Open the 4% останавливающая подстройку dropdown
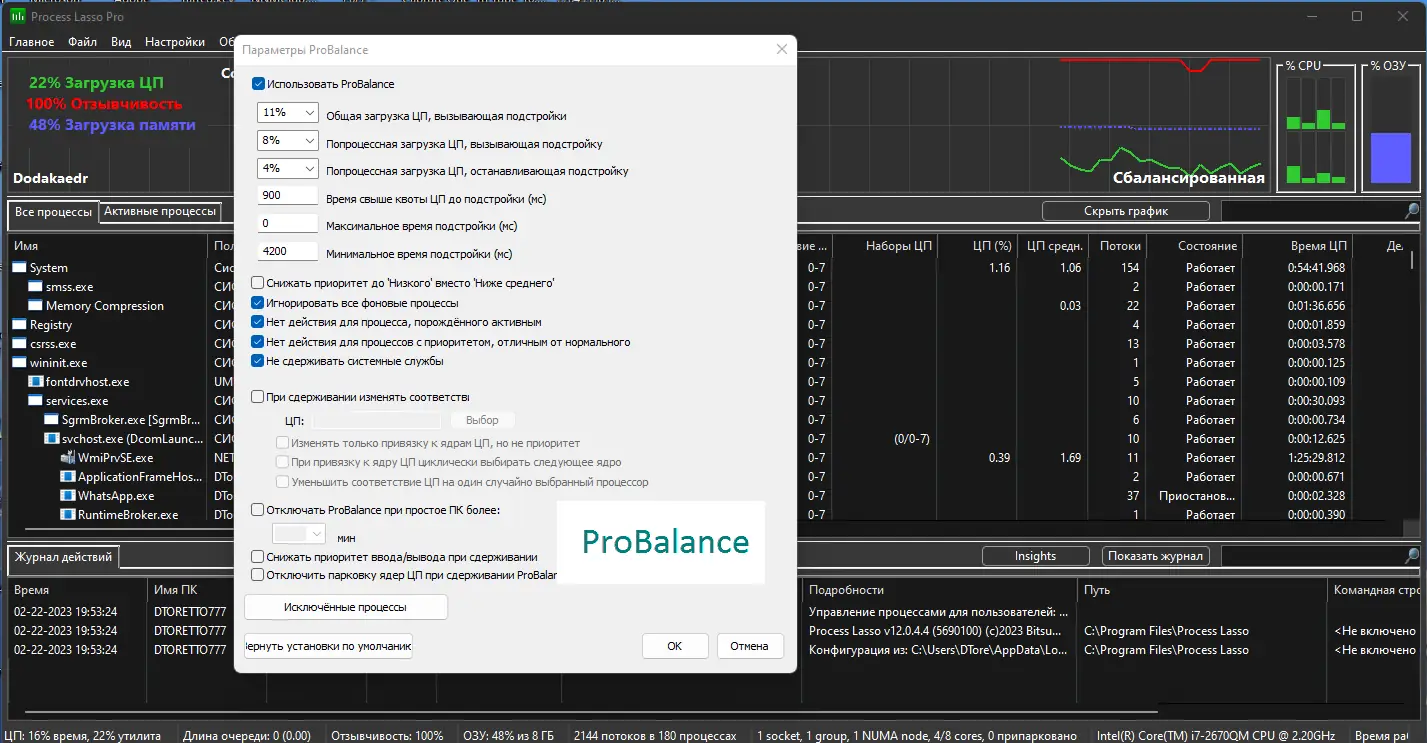The height and width of the screenshot is (743, 1427). coord(287,169)
